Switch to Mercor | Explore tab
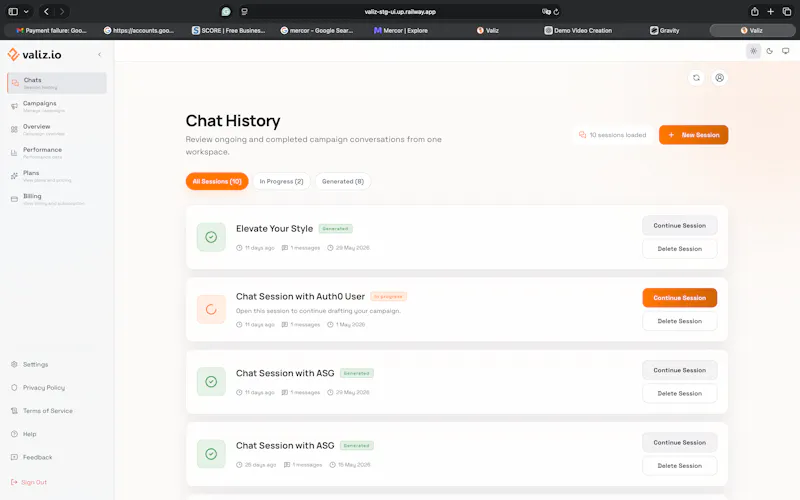The width and height of the screenshot is (800, 500). point(401,31)
